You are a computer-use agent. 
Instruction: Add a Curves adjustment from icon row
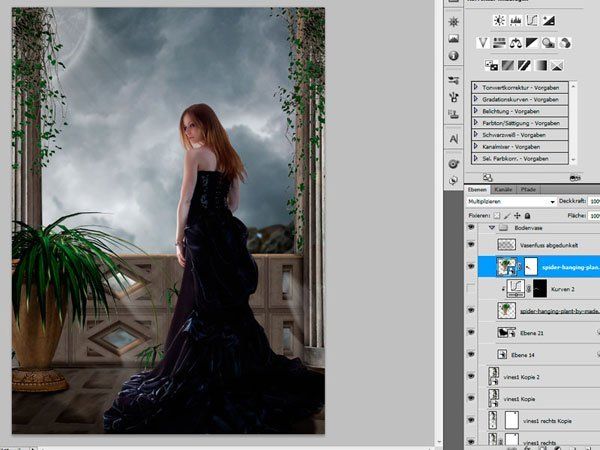click(x=532, y=20)
